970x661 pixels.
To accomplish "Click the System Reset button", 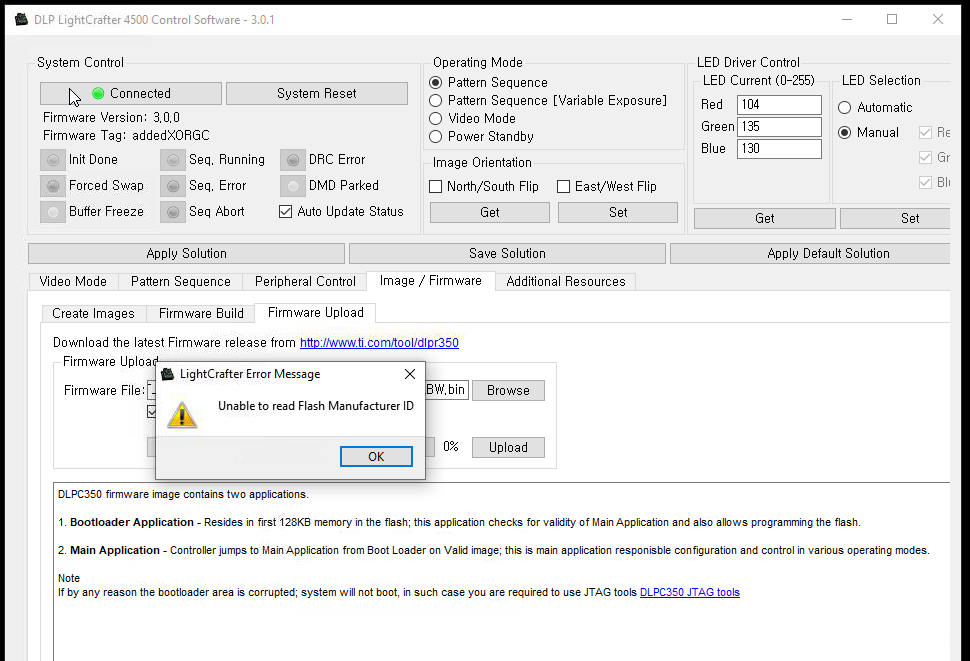I will (x=317, y=93).
